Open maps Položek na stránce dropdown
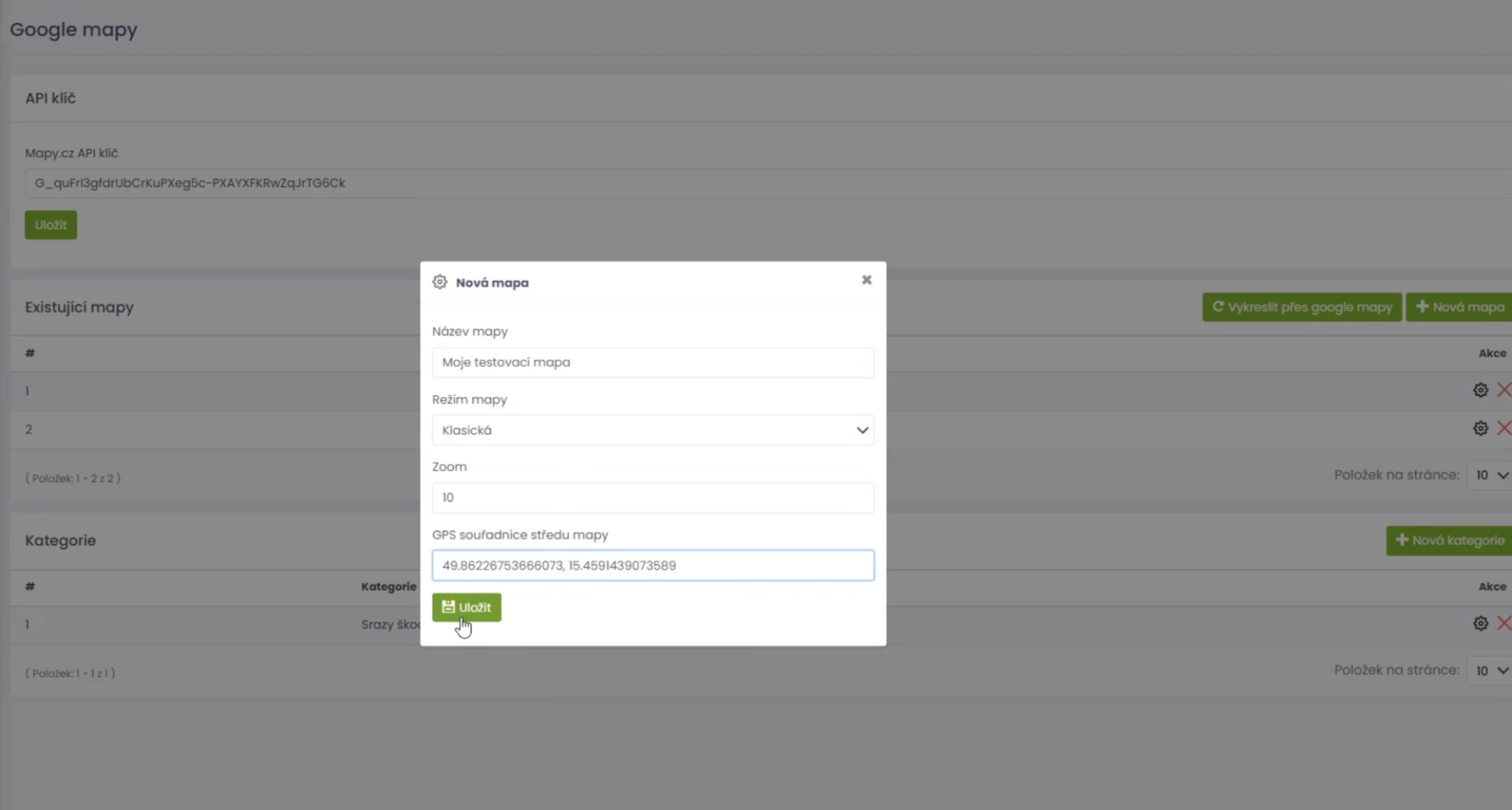The height and width of the screenshot is (810, 1512). [1490, 475]
